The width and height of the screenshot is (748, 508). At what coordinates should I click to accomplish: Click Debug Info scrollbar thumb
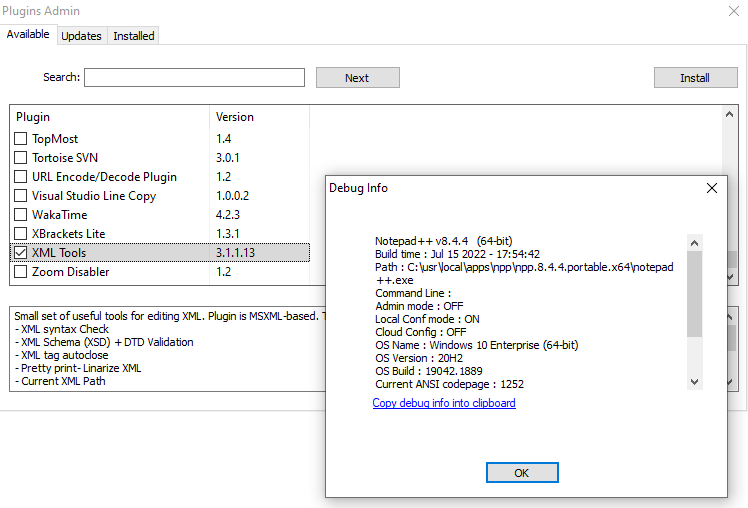tap(695, 294)
